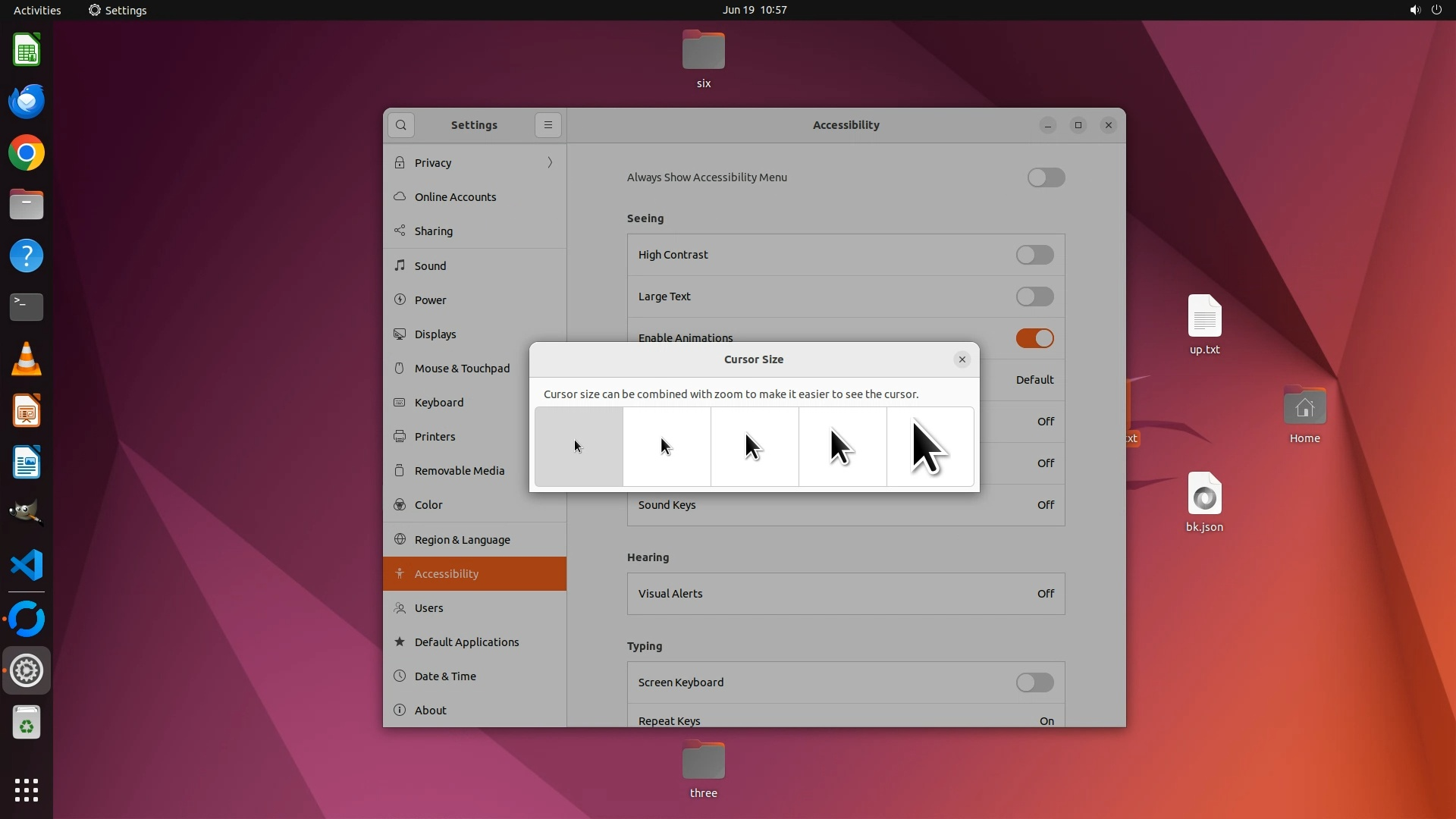Screen dimensions: 1456x819
Task: Go to Mouse & Touchpad settings
Action: click(x=462, y=369)
